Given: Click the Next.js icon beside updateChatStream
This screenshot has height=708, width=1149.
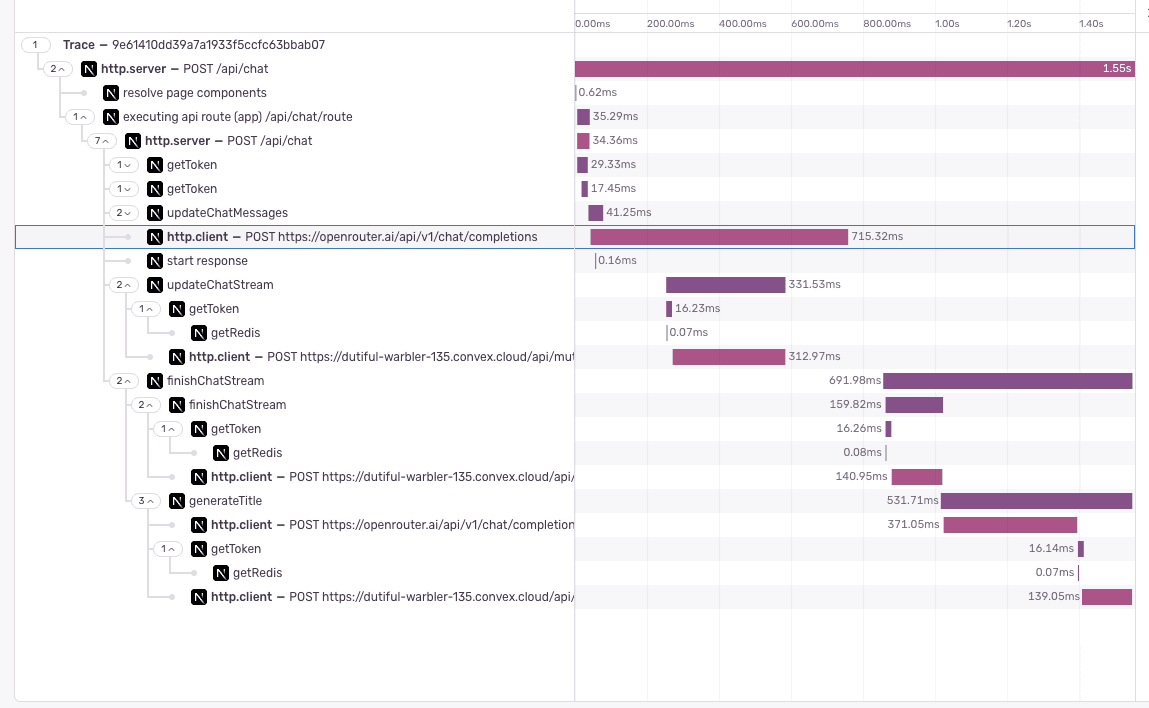Looking at the screenshot, I should coord(155,285).
